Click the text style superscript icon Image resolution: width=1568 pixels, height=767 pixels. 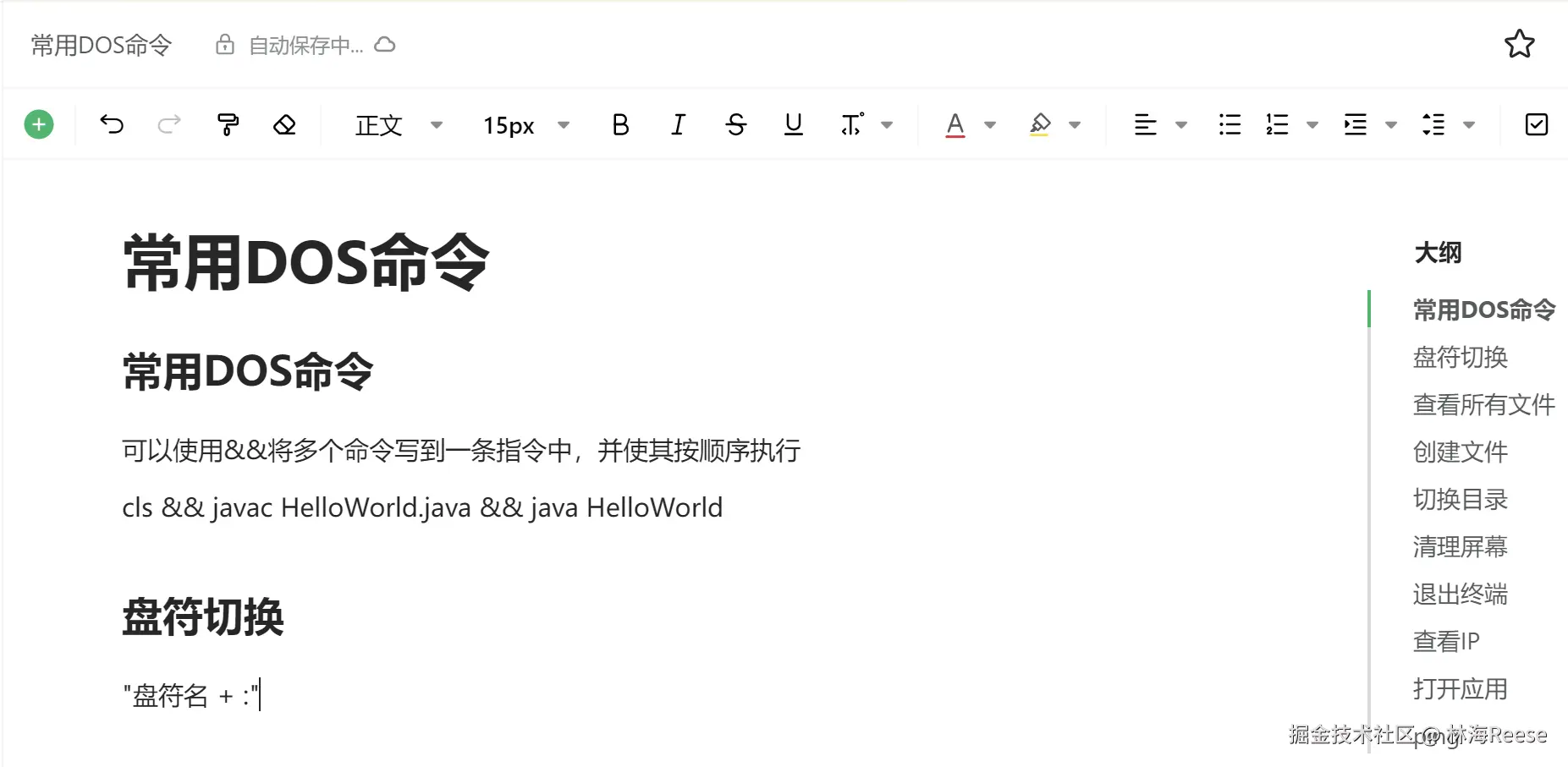852,125
